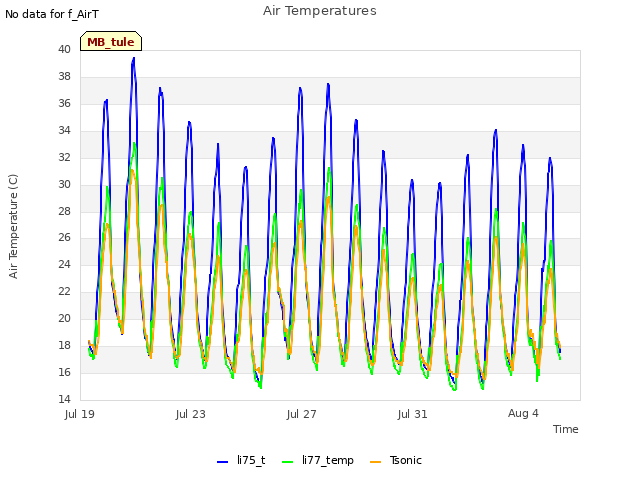Click the Jul 27 x-axis tick label
The image size is (640, 480).
click(x=302, y=414)
